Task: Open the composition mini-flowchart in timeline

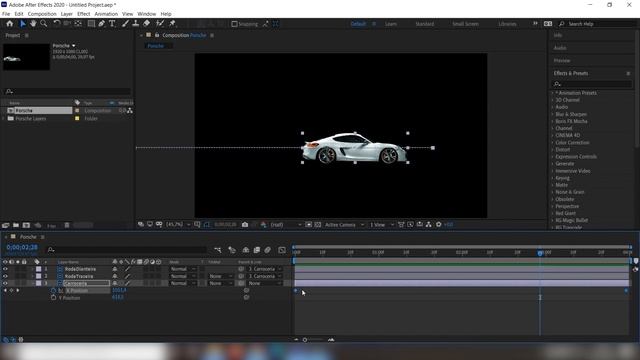Action: (x=218, y=250)
